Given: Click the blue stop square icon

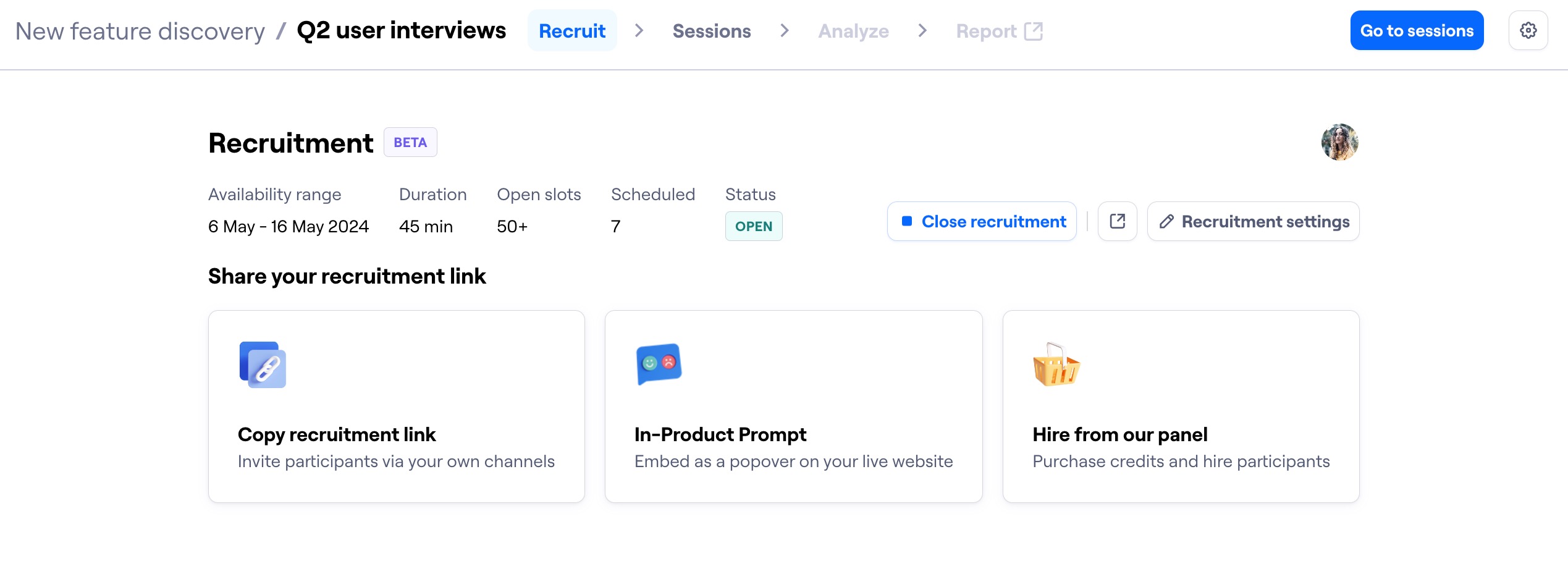Looking at the screenshot, I should click(907, 221).
